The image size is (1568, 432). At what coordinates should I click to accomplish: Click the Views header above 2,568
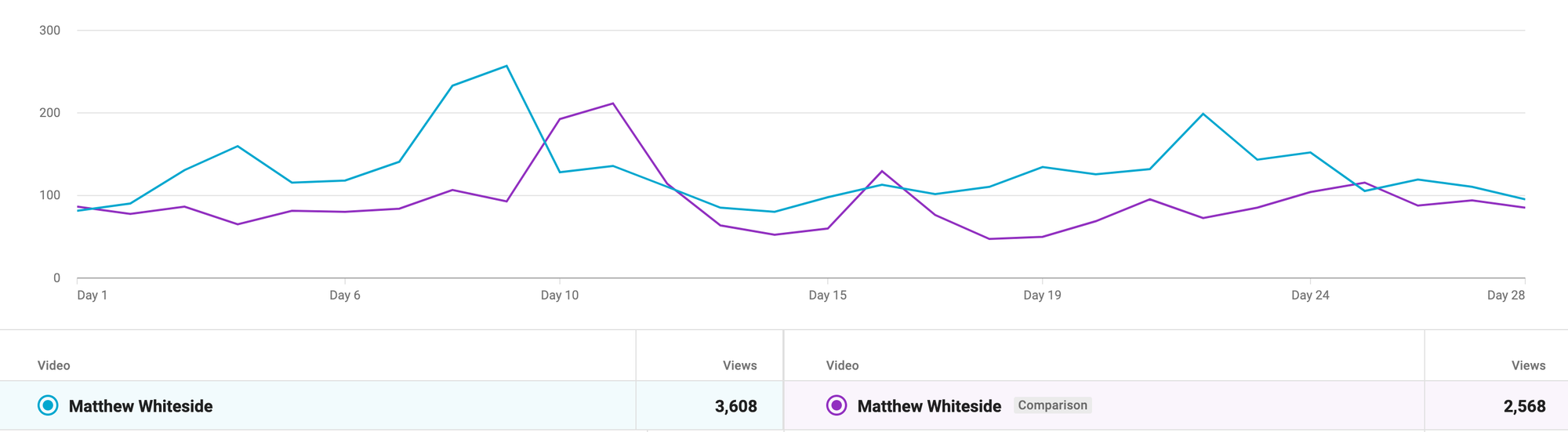pos(1528,365)
